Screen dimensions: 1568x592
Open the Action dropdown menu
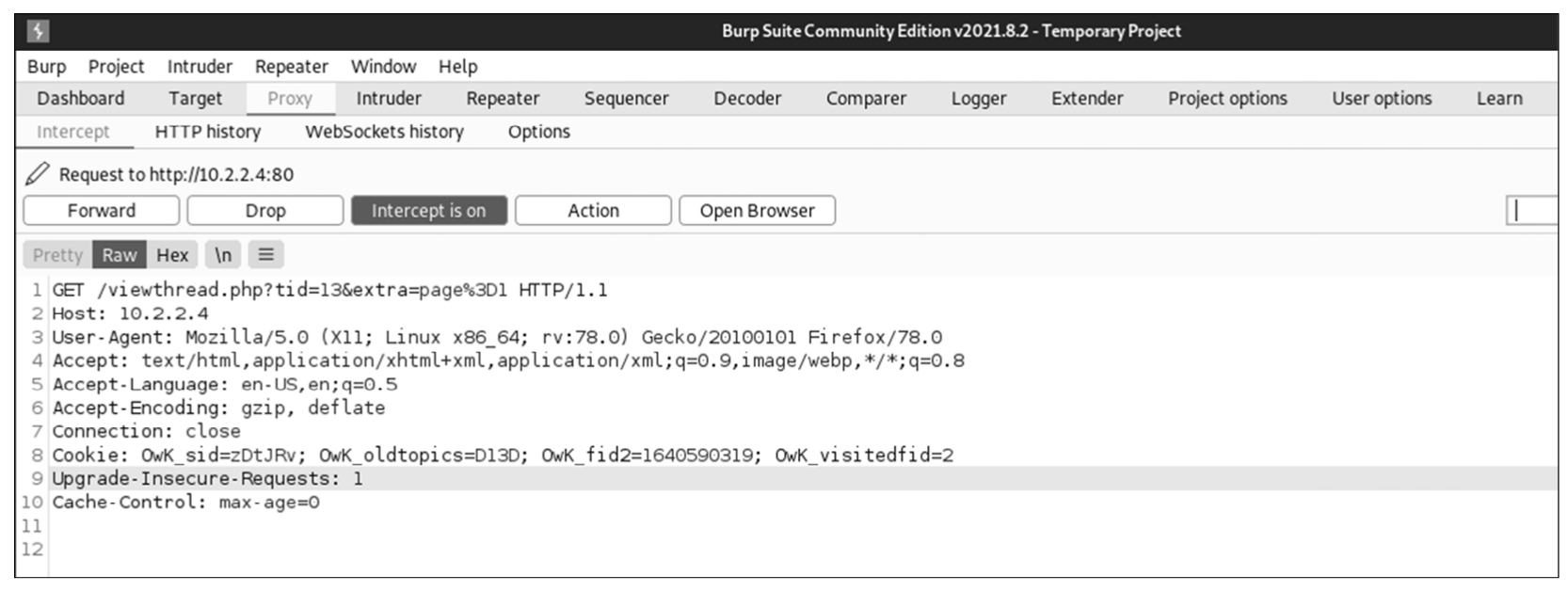coord(593,211)
